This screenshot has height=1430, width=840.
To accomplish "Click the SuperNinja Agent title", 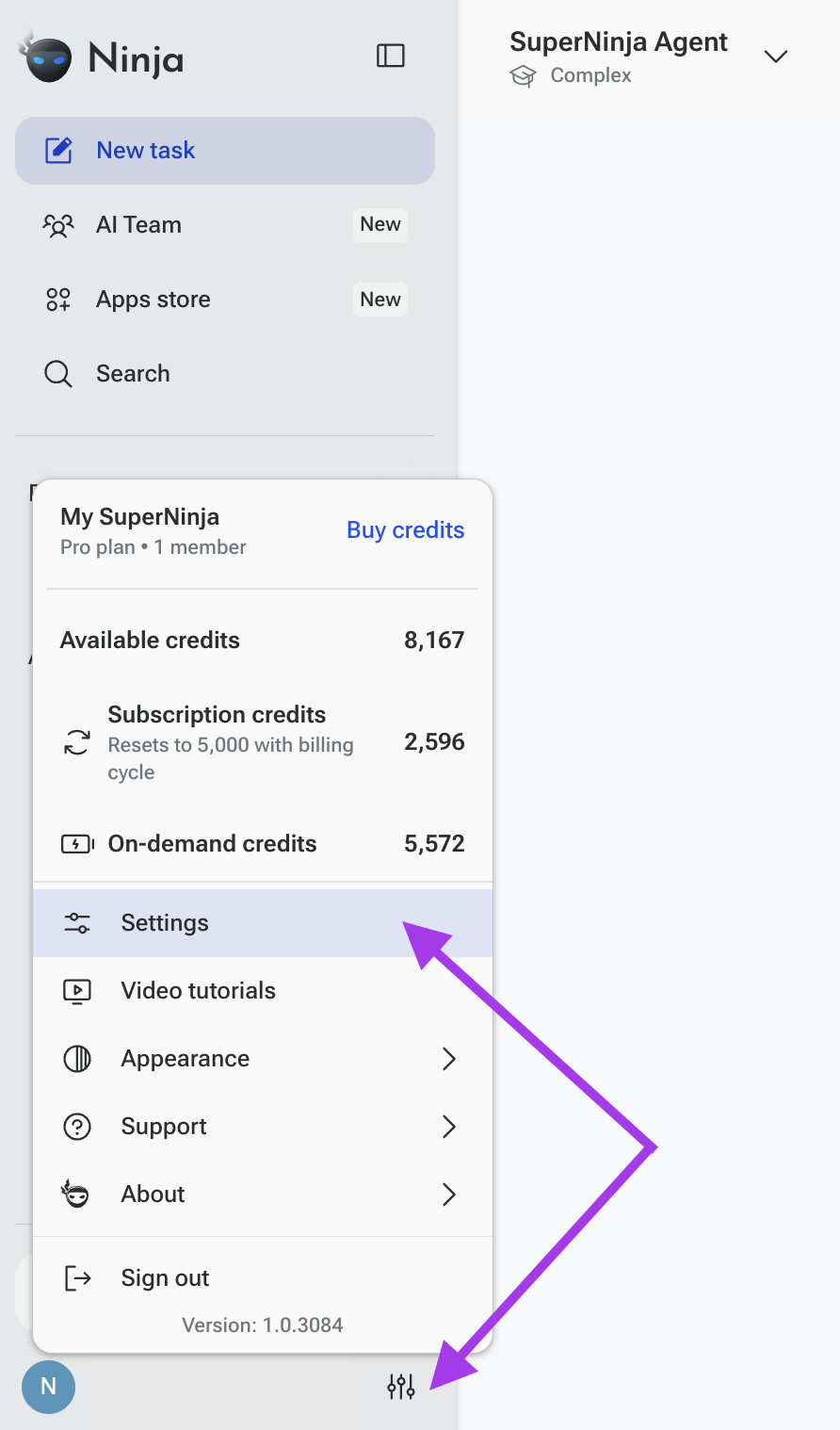I will point(619,42).
